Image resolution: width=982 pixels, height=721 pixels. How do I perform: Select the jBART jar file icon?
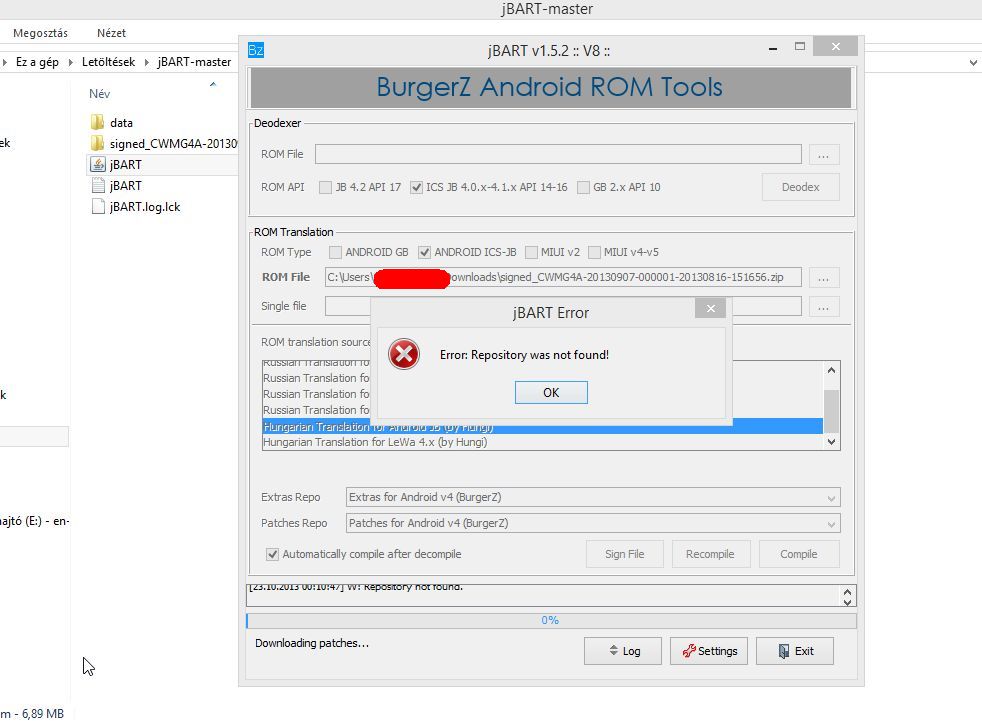point(98,165)
